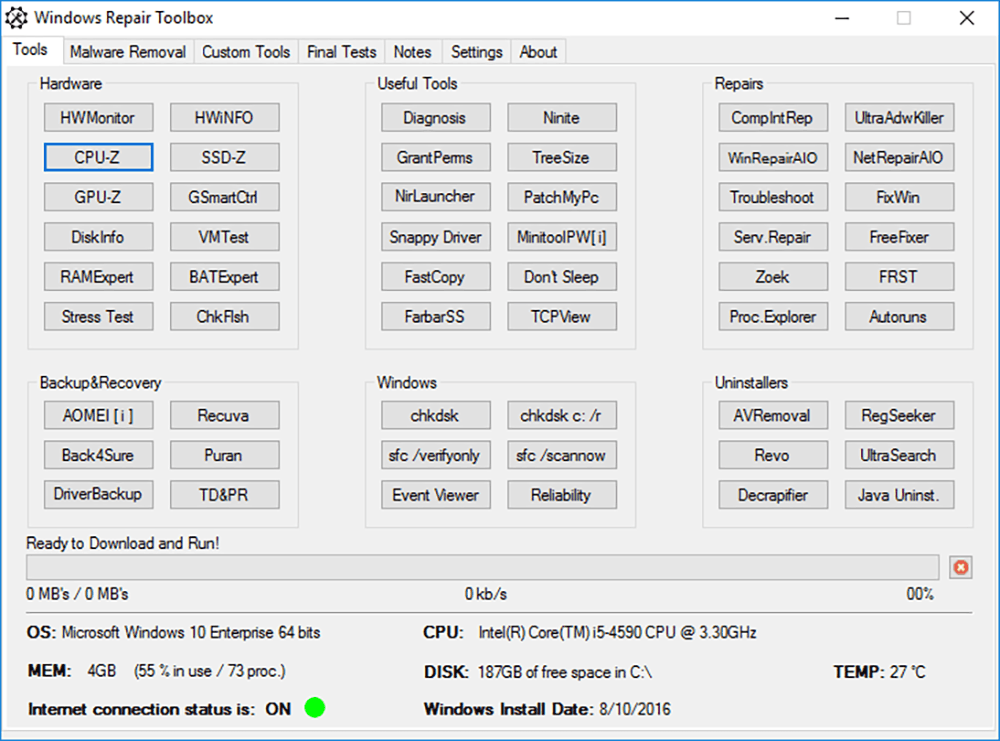Viewport: 1000px width, 741px height.
Task: Click the DiskInfo button
Action: tap(98, 237)
